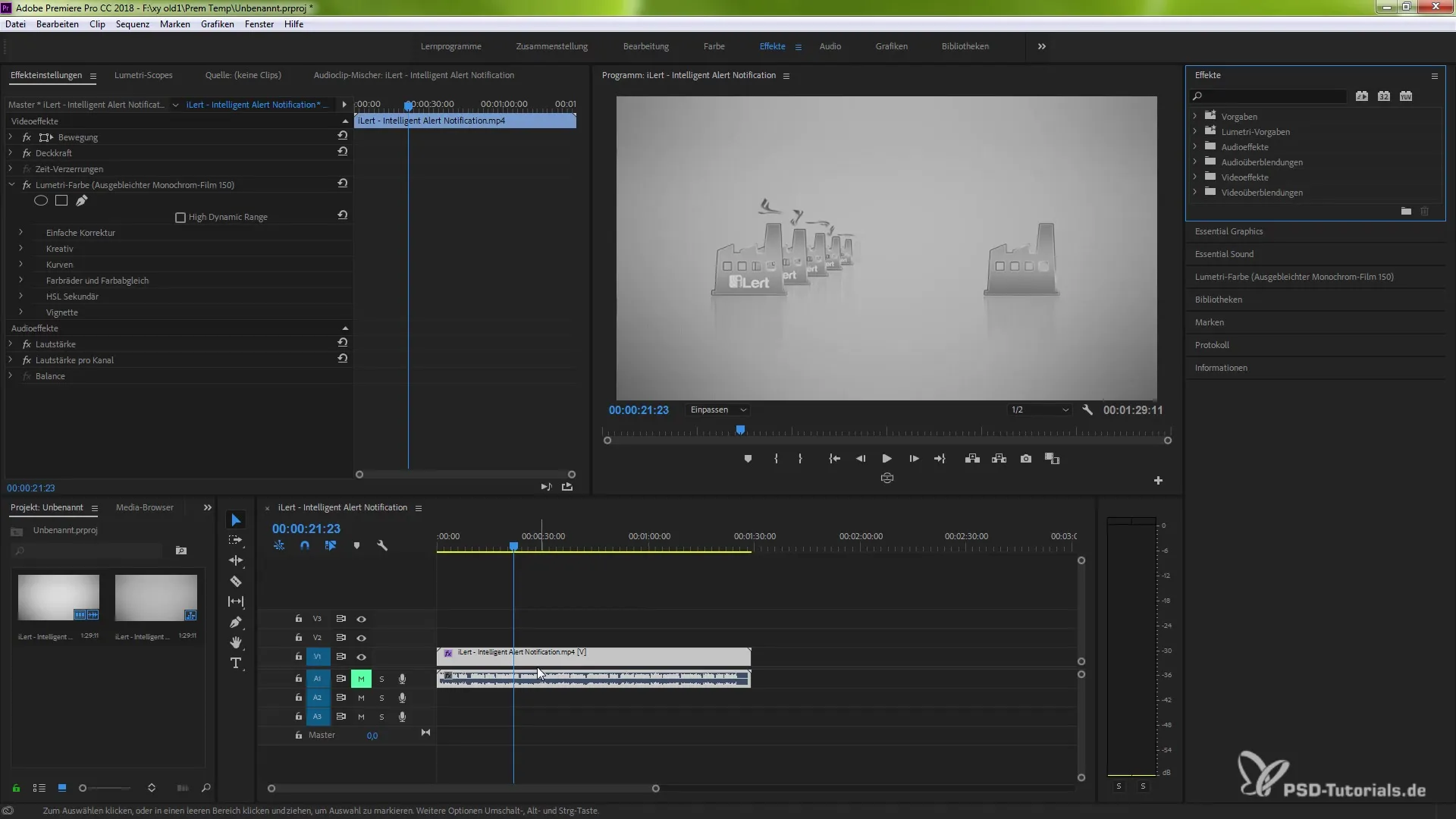1456x819 pixels.
Task: Select the Track Select Forward tool
Action: pos(236,540)
